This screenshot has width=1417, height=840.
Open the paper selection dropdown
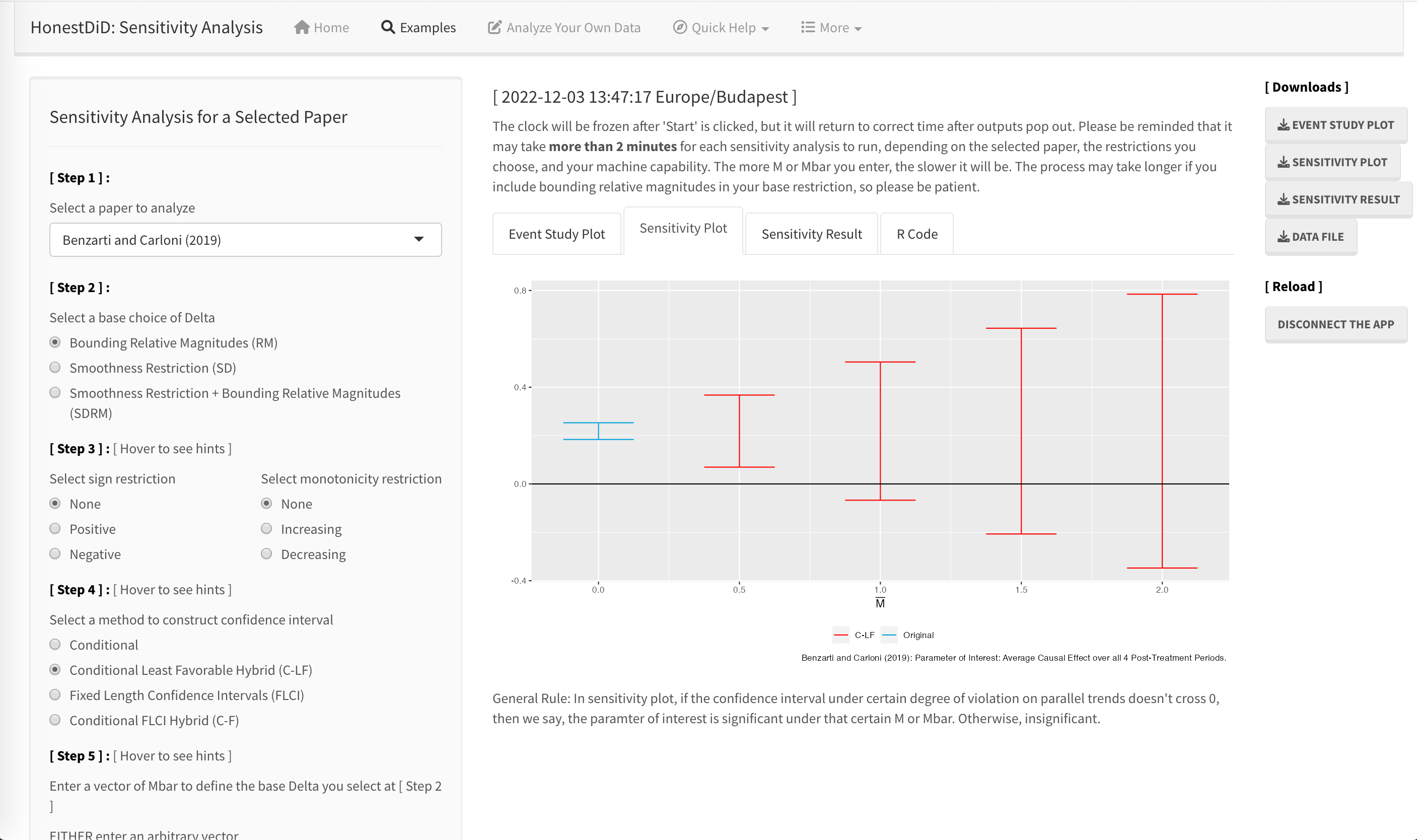click(x=245, y=239)
